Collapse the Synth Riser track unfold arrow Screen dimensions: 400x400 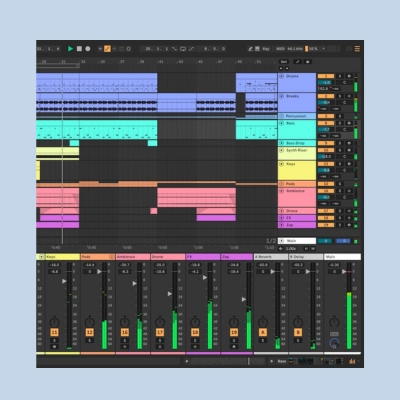click(281, 150)
